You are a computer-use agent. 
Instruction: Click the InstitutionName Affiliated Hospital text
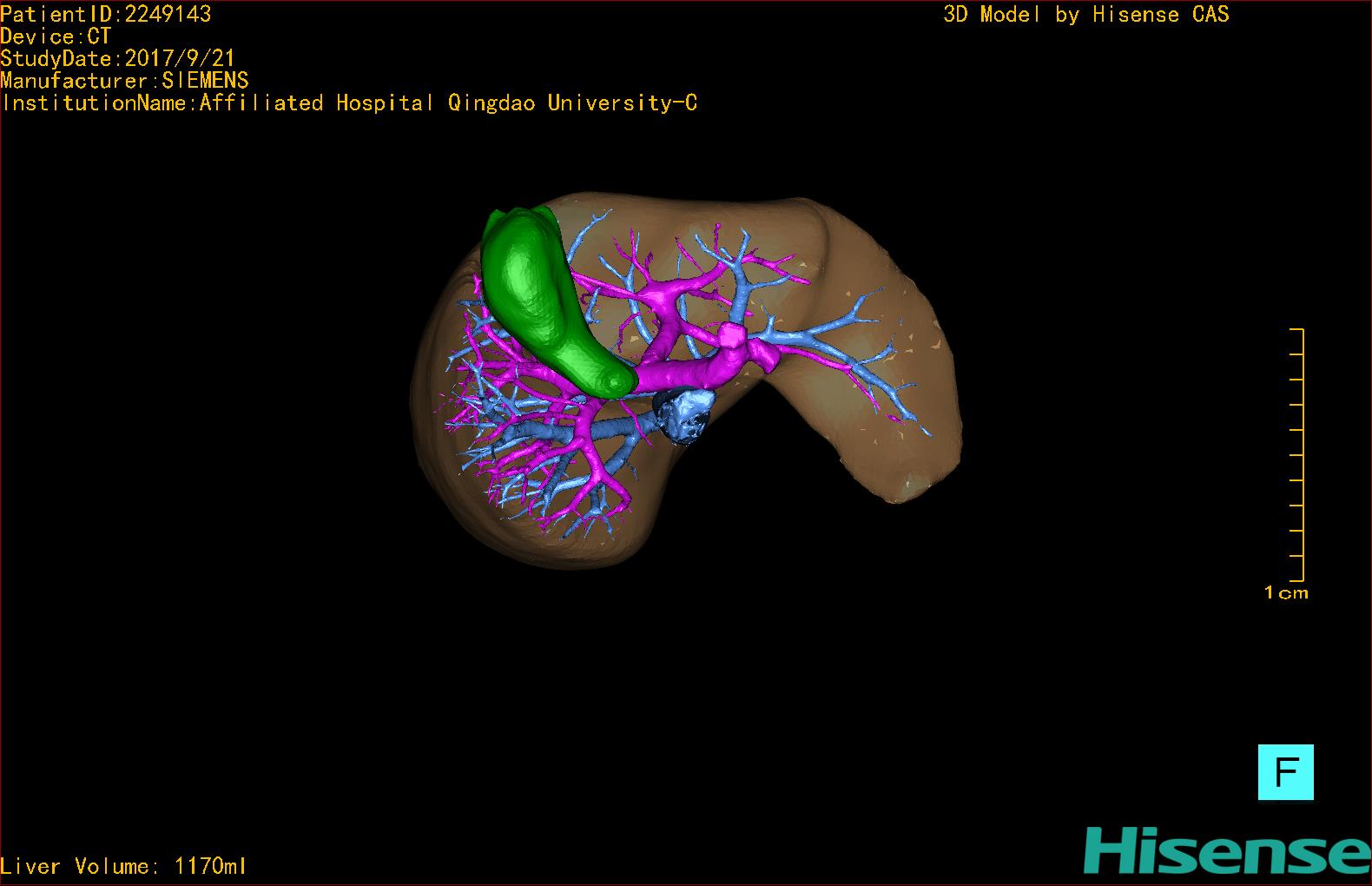coord(349,103)
